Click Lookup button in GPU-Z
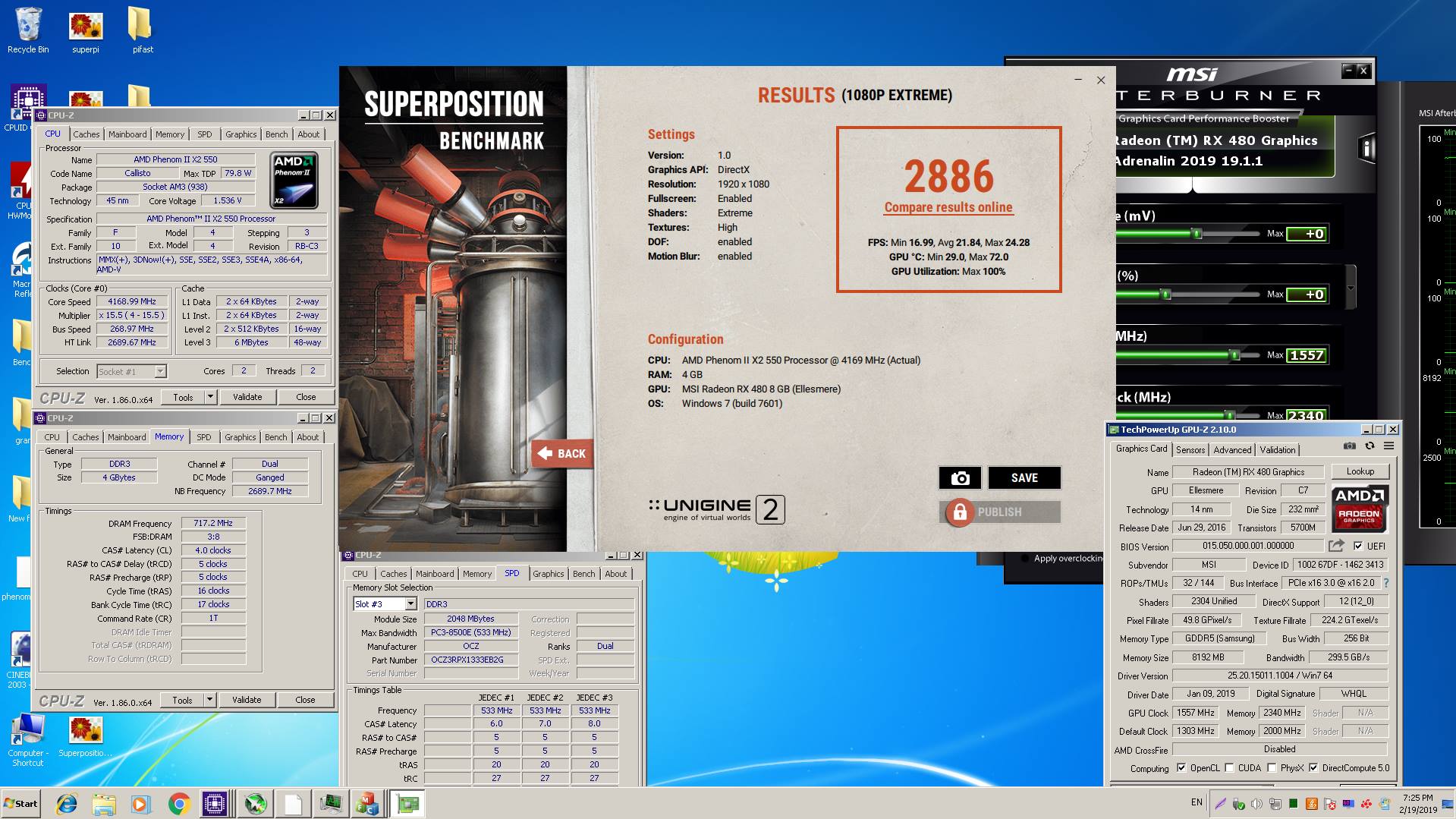This screenshot has width=1456, height=819. tap(1360, 471)
